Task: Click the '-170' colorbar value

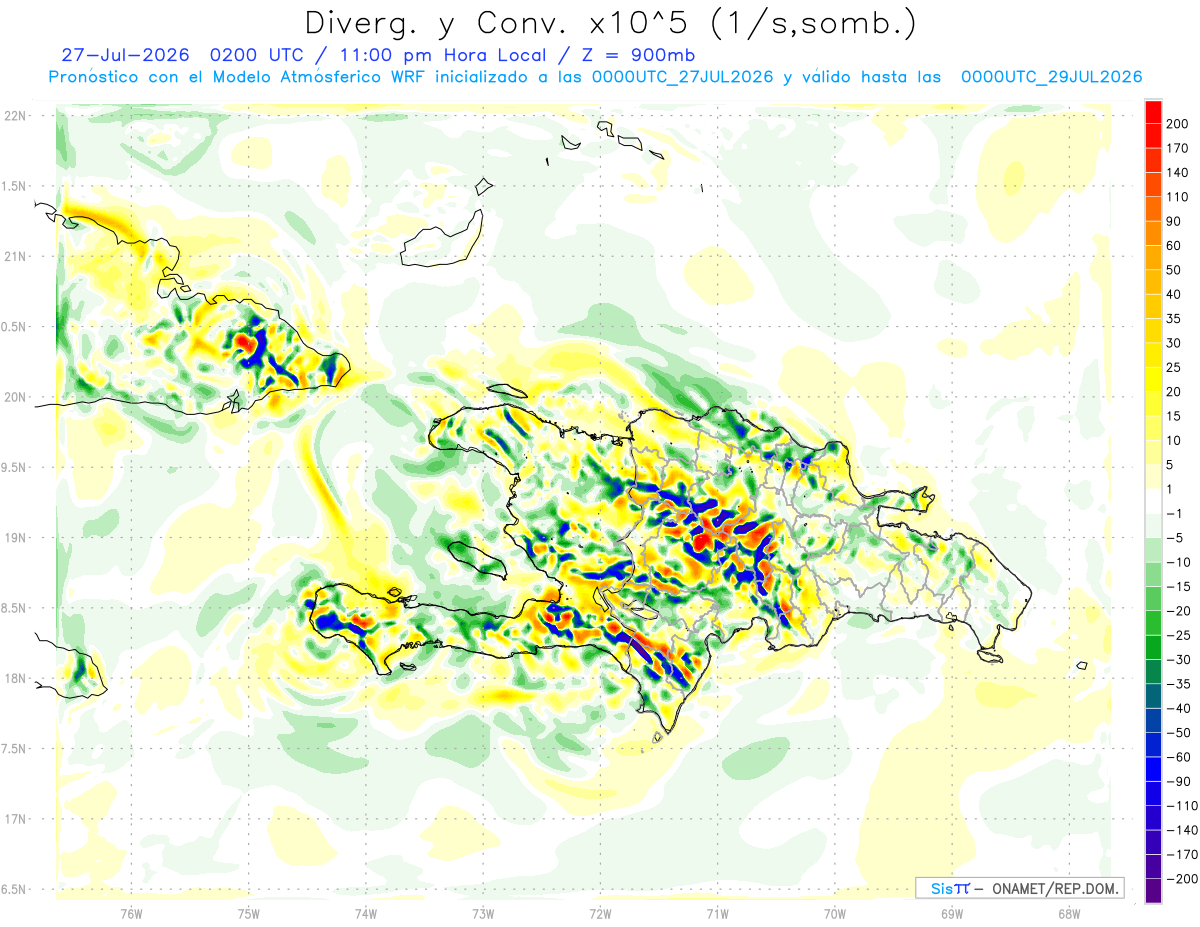Action: [1181, 854]
